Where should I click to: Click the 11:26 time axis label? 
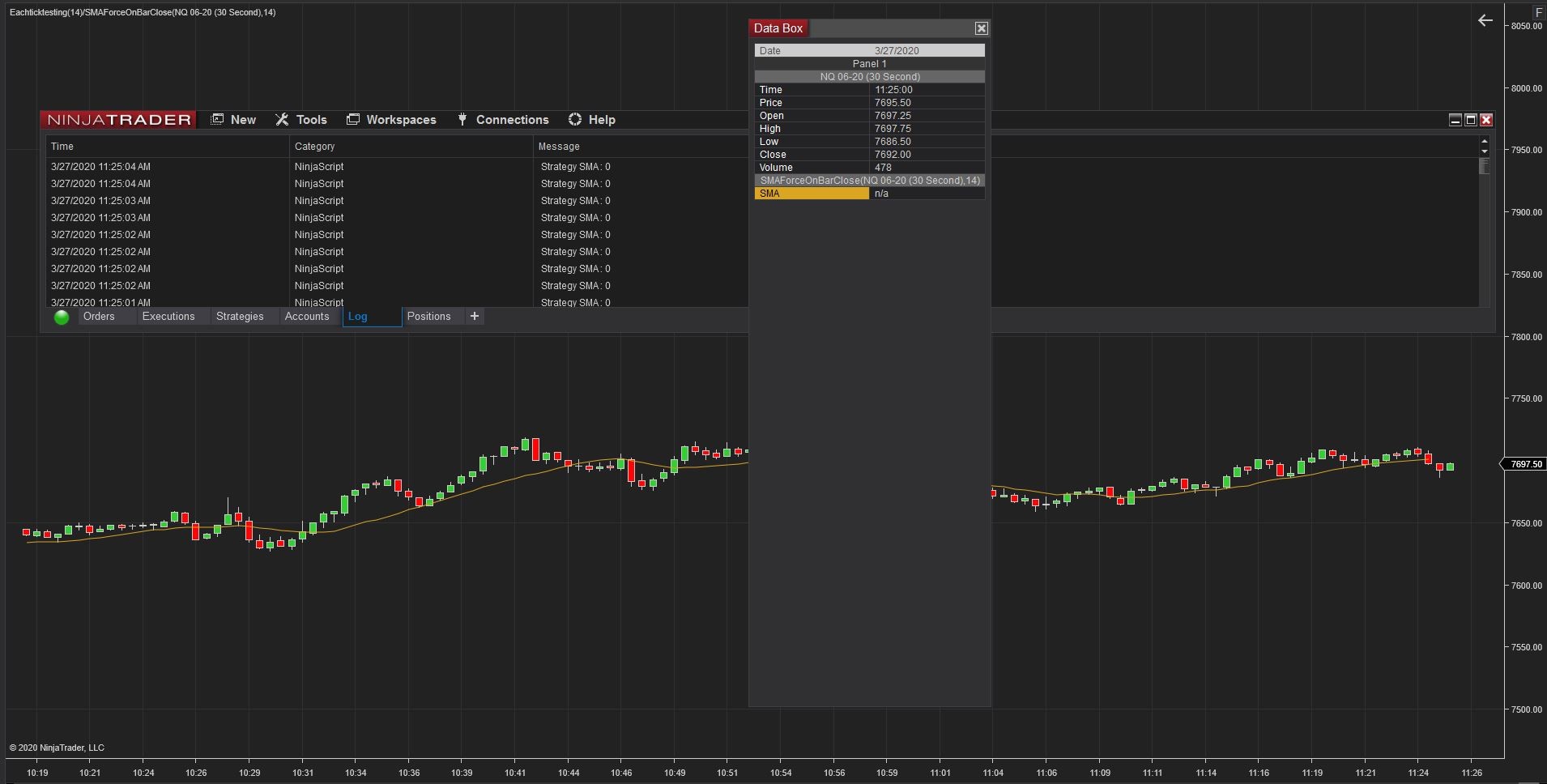pyautogui.click(x=1472, y=773)
